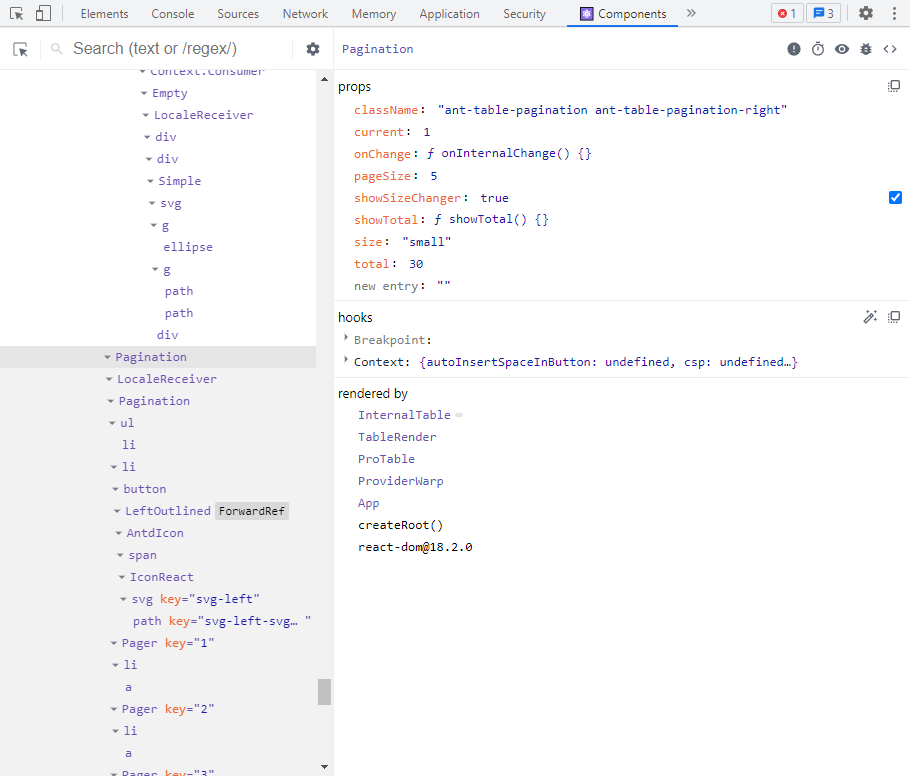This screenshot has height=776, width=910.
Task: Log component data to console bug icon
Action: [866, 49]
